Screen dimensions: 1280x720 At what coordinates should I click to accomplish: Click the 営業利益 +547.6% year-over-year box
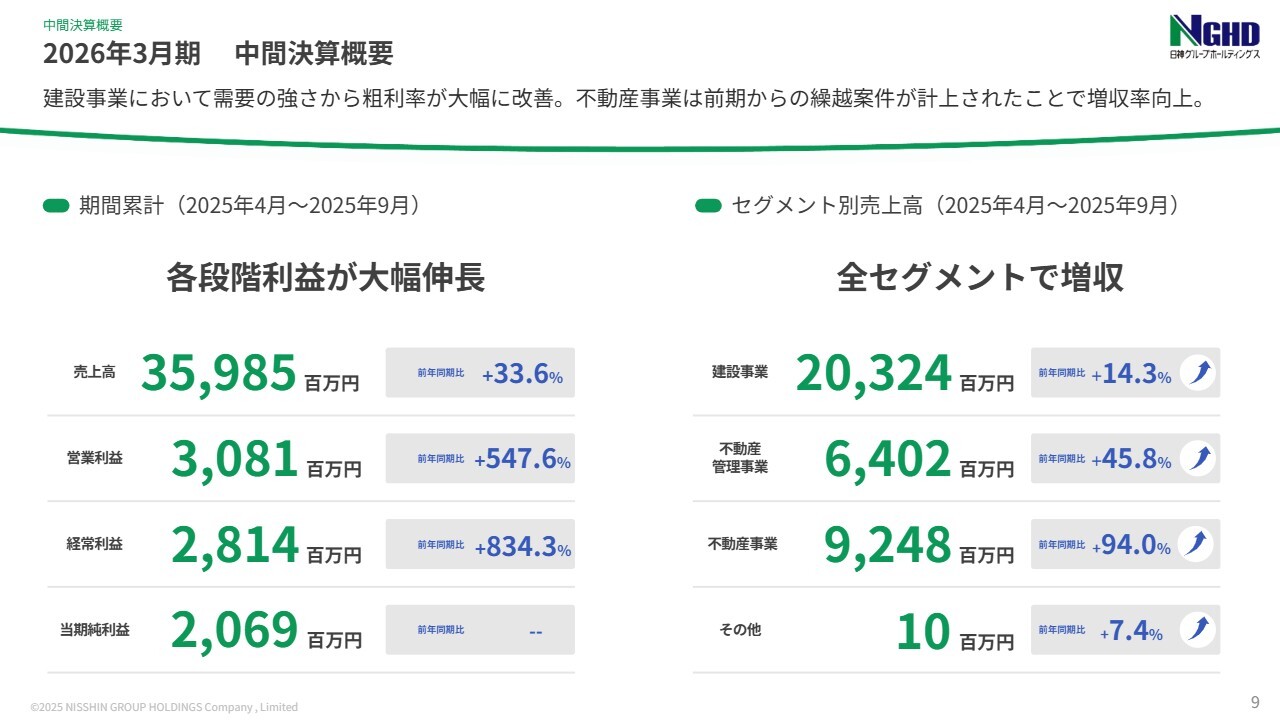[x=480, y=459]
